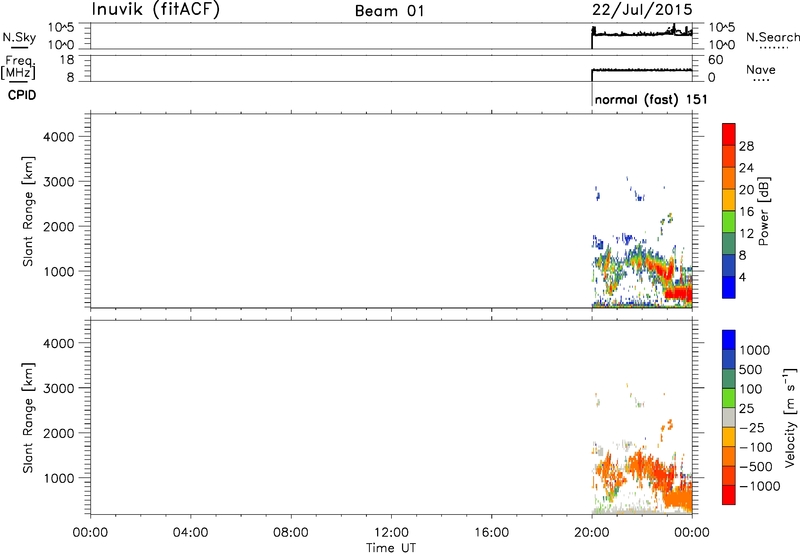The height and width of the screenshot is (554, 800).
Task: Click the '04:00' time axis label
Action: [191, 533]
